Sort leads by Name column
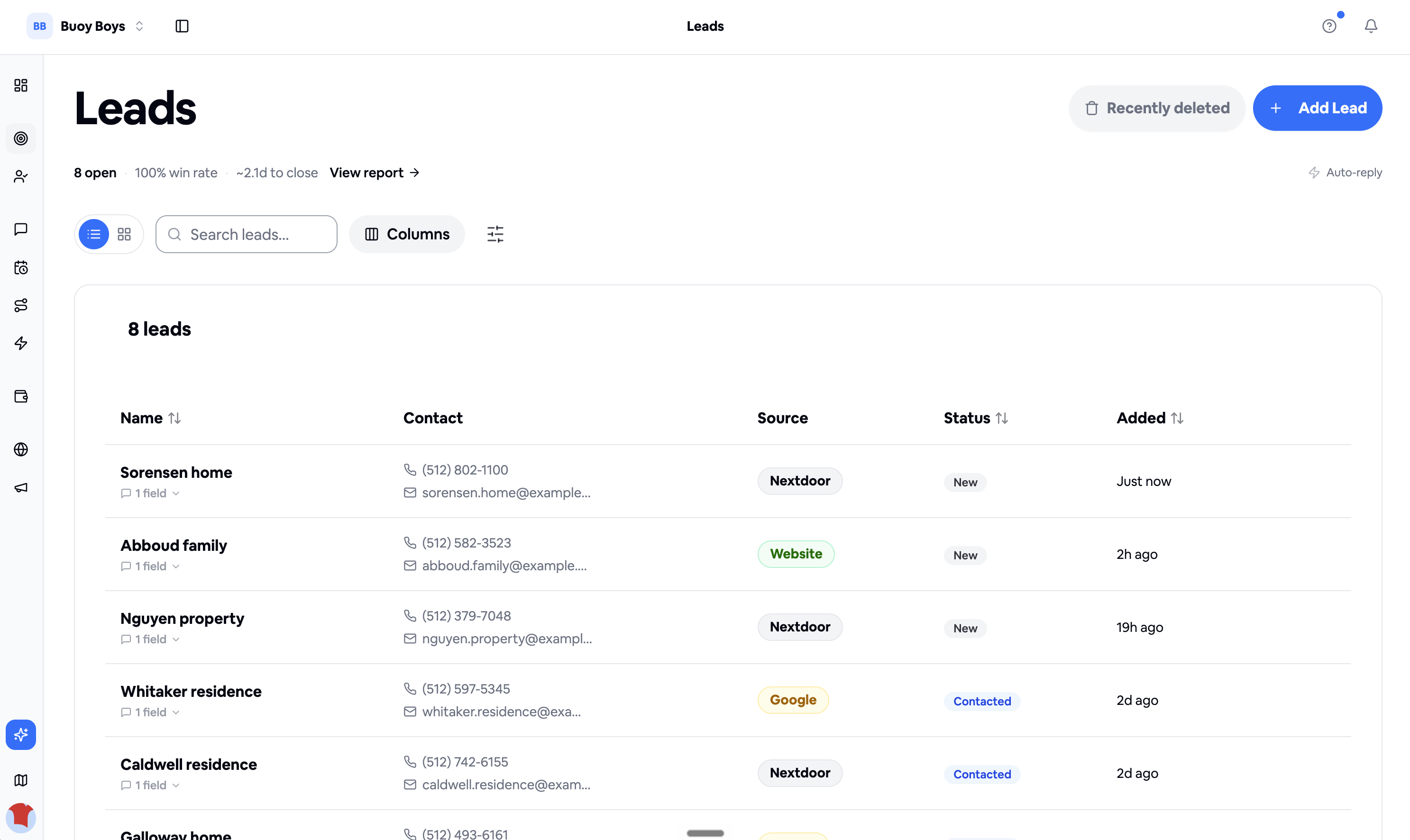Screen dimensions: 1410x840 151,418
